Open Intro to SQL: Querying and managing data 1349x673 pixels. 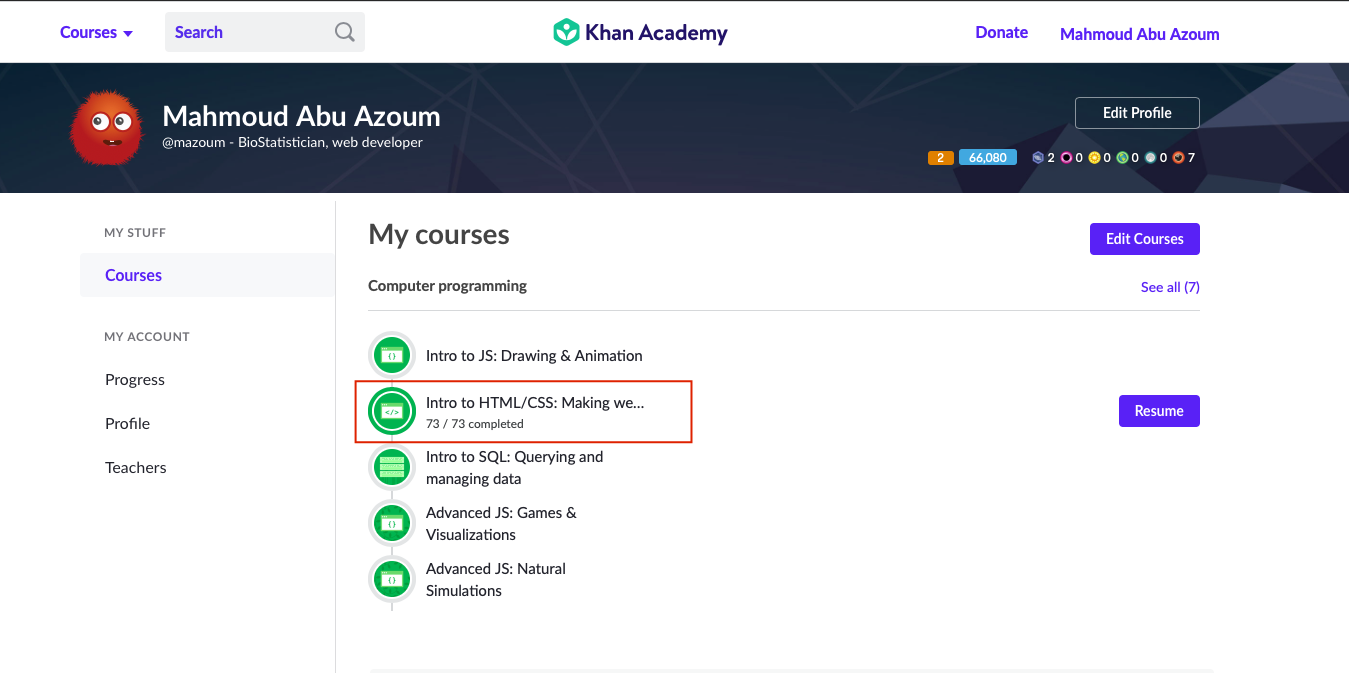(515, 467)
